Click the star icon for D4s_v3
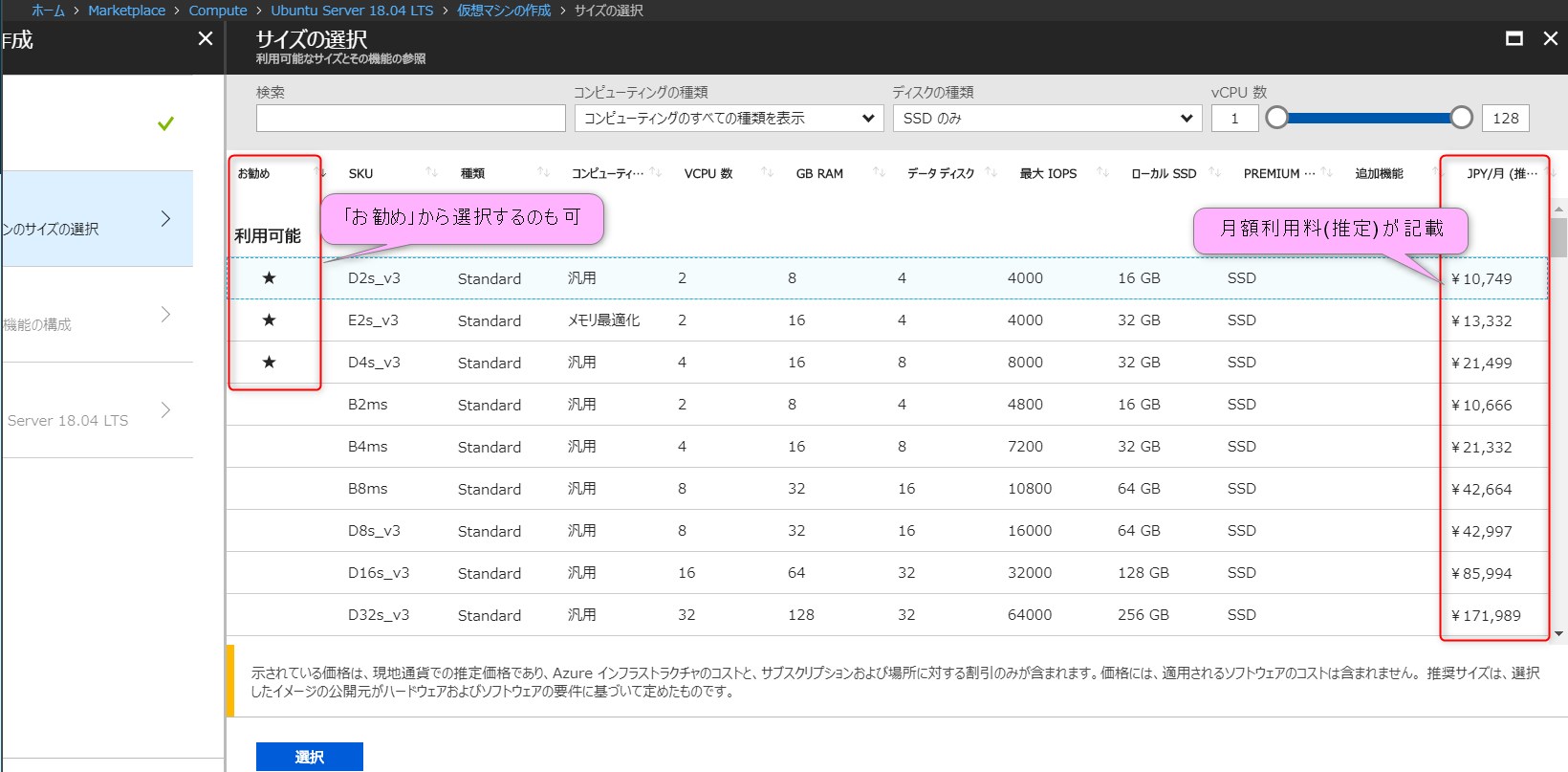1568x772 pixels. tap(269, 363)
